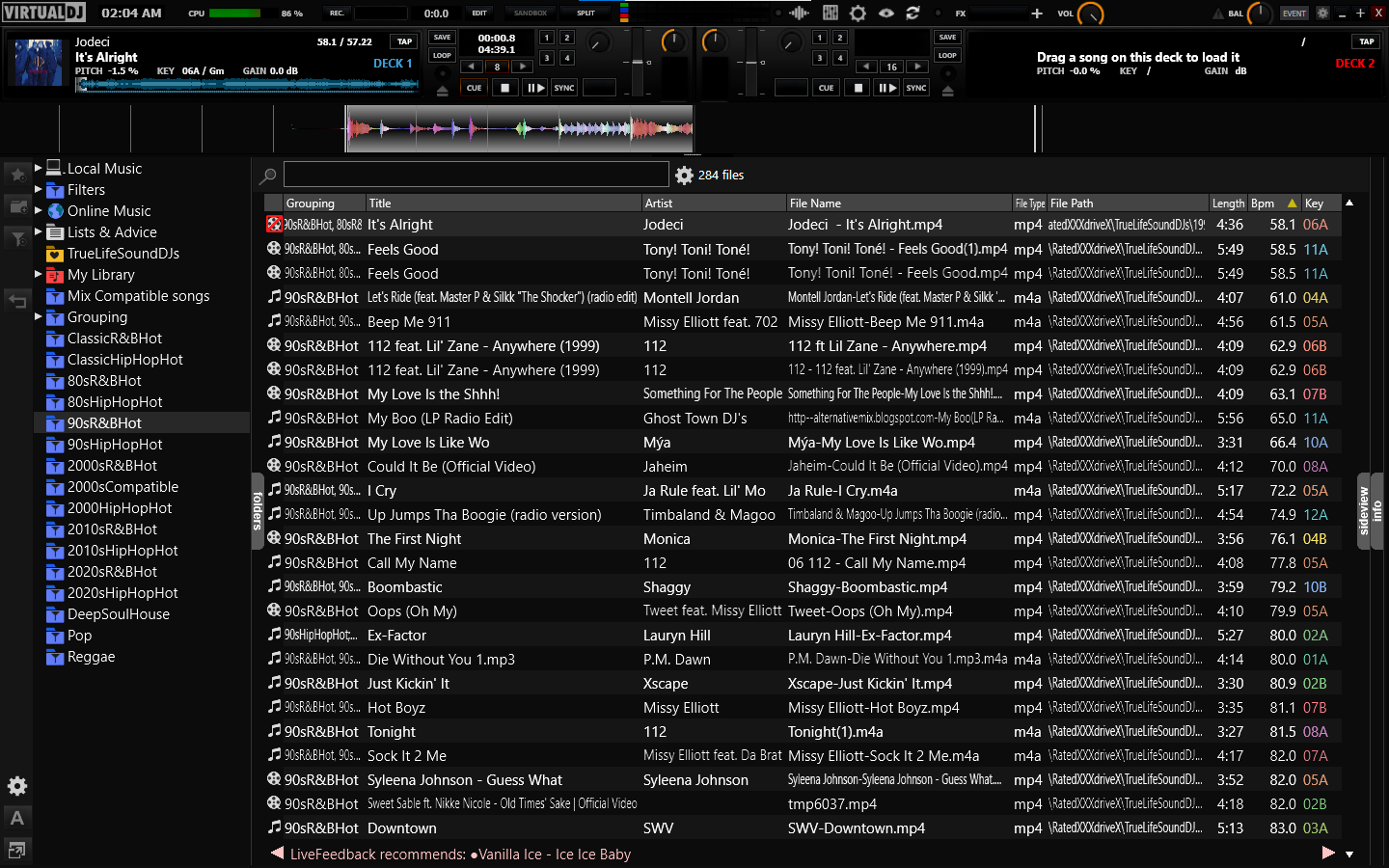
Task: Click the BAL balance knob
Action: point(1260,14)
